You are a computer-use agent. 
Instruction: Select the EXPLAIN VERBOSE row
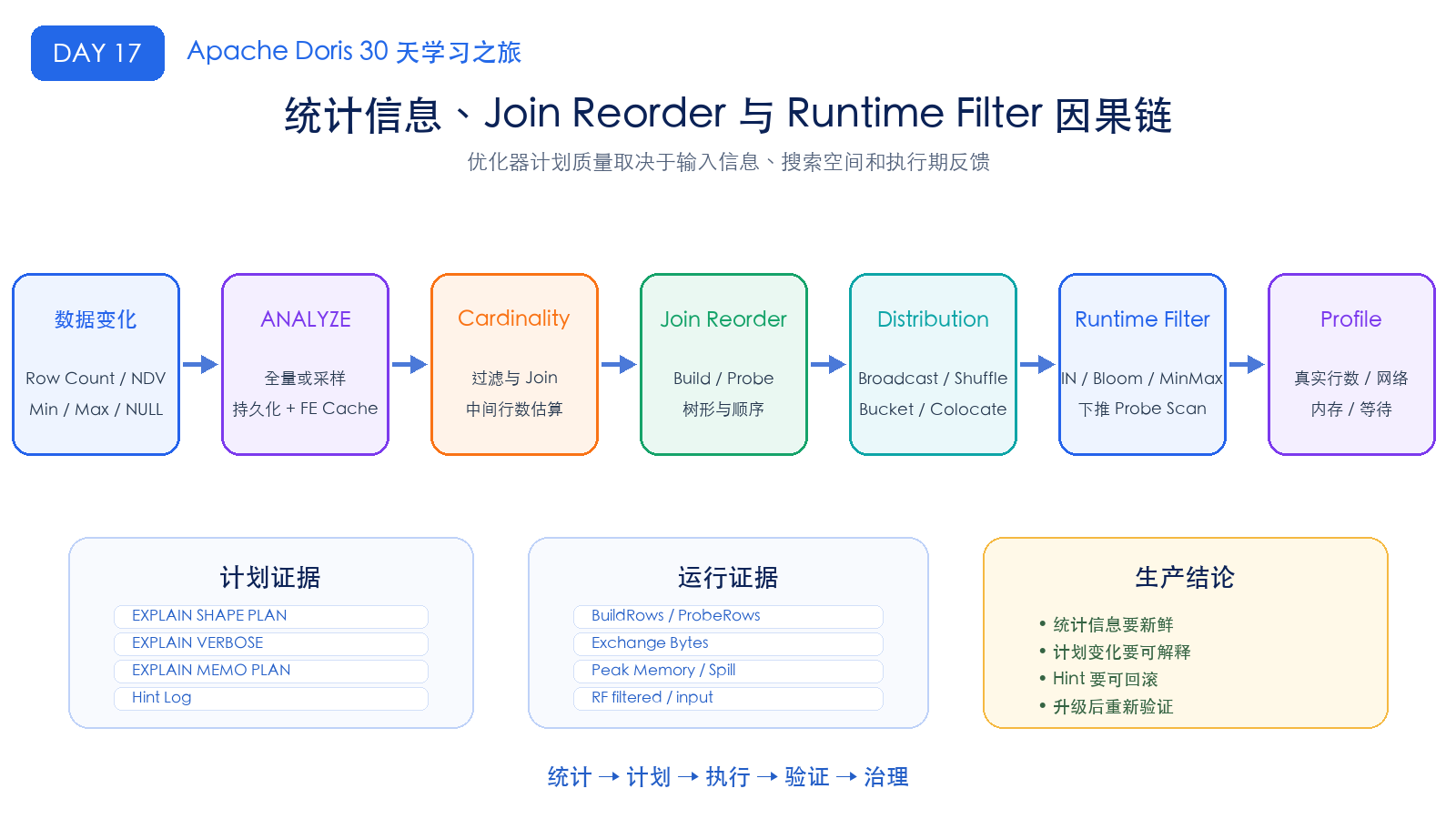tap(271, 643)
